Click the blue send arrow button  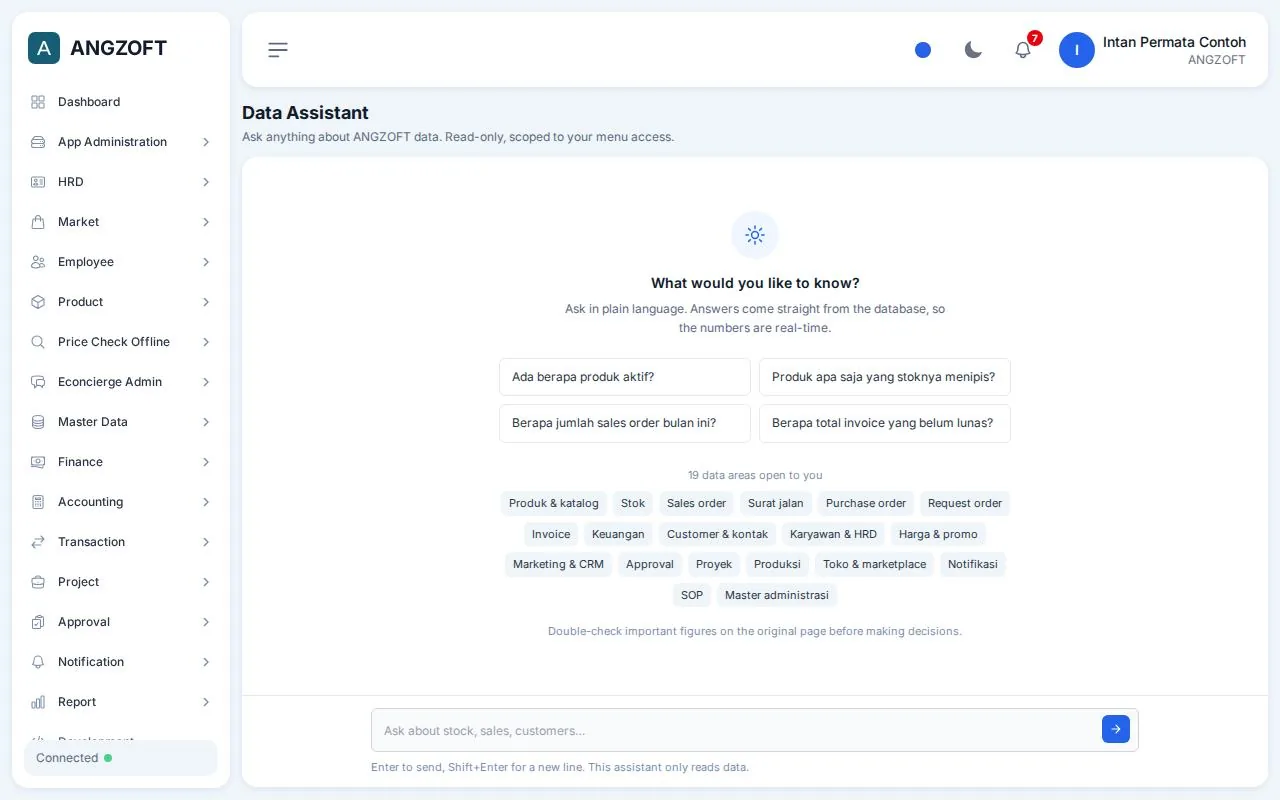1116,729
